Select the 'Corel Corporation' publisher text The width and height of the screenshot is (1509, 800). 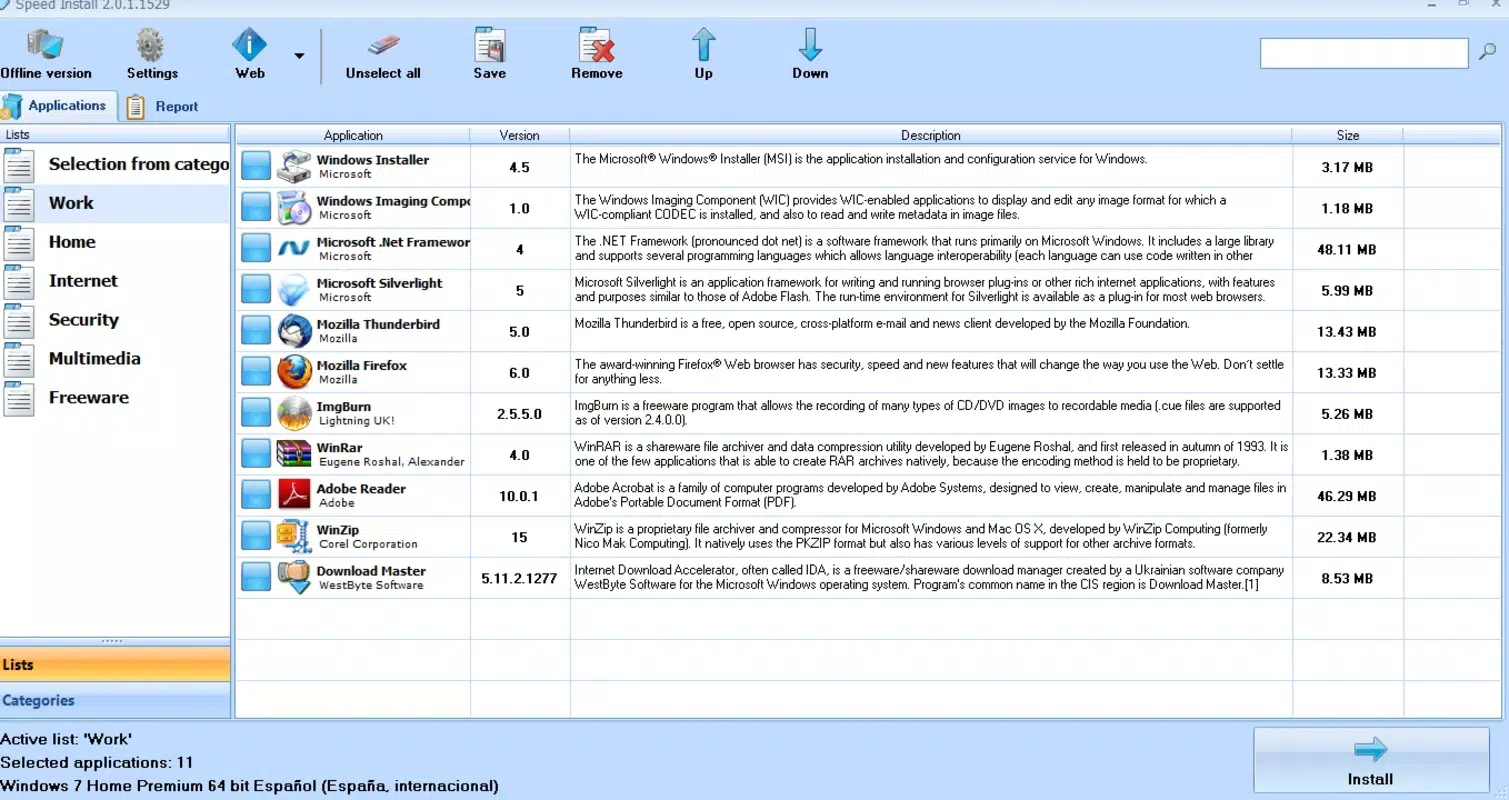point(368,544)
